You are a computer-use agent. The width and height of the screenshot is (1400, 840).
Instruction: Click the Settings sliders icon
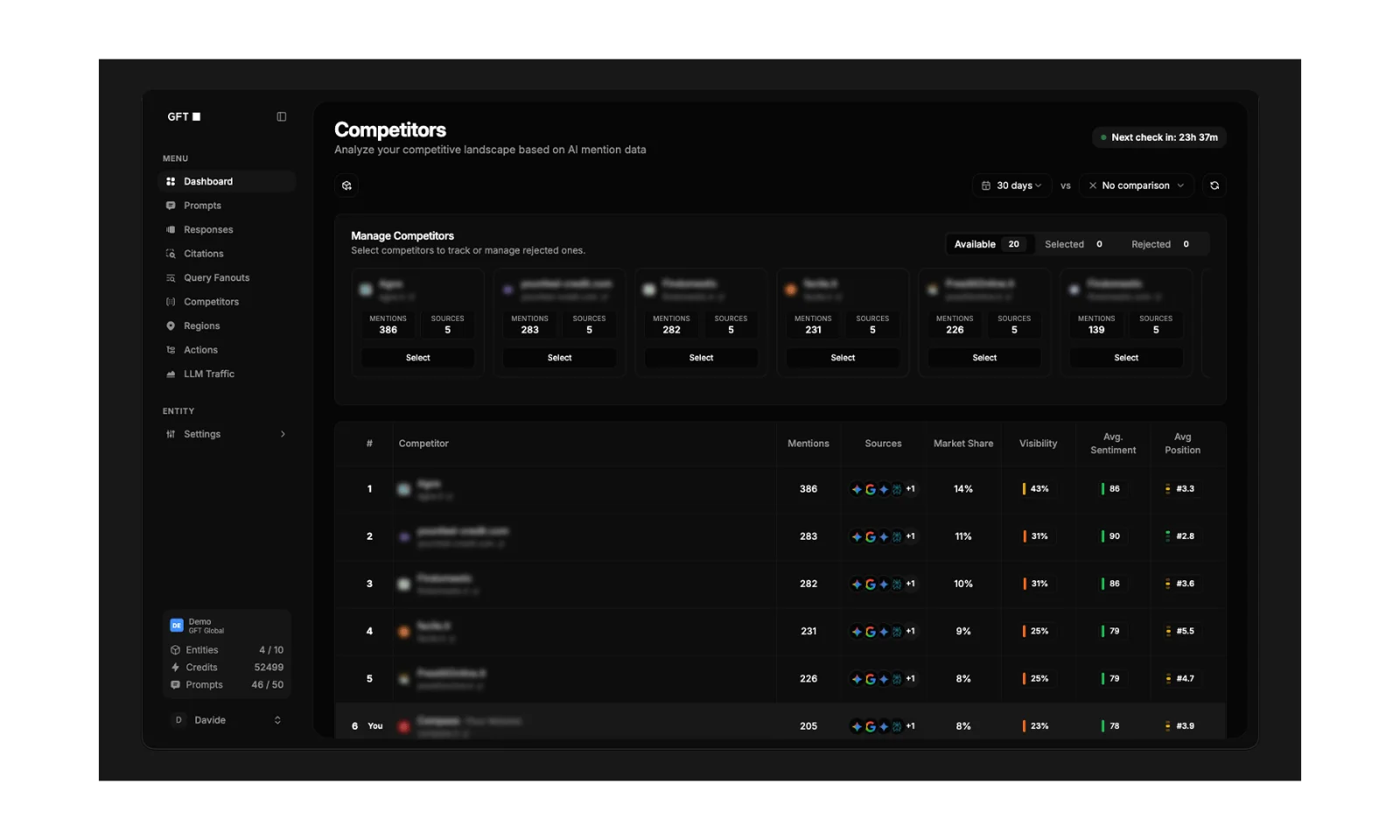click(171, 434)
